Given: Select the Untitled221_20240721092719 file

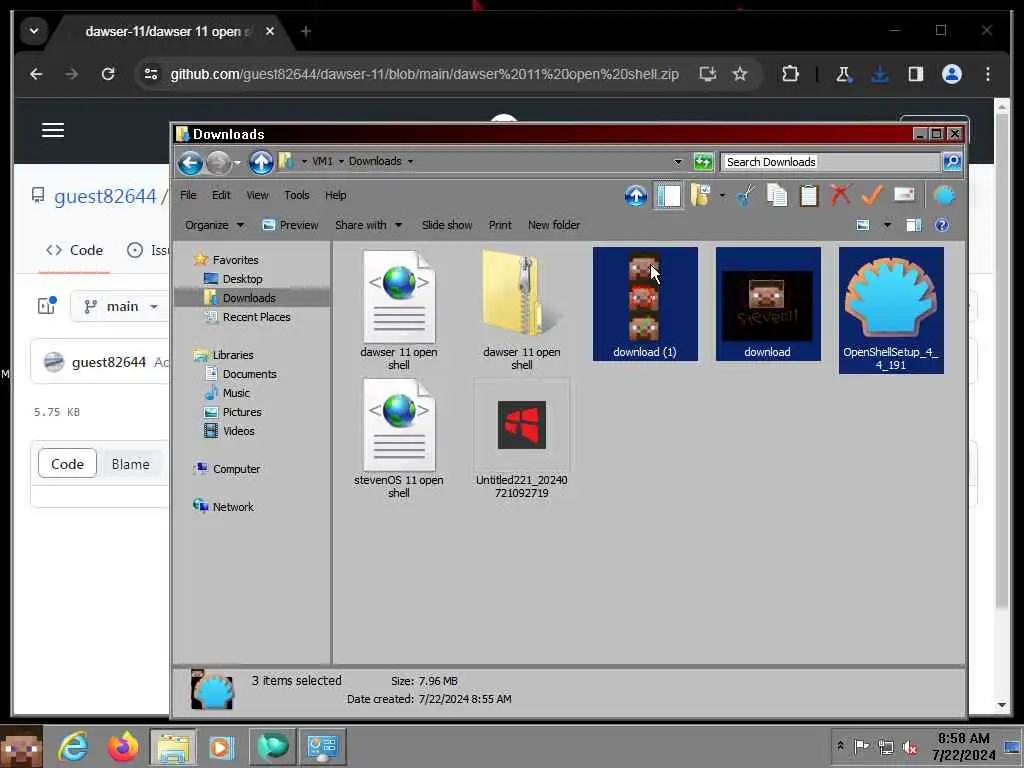Looking at the screenshot, I should 521,439.
